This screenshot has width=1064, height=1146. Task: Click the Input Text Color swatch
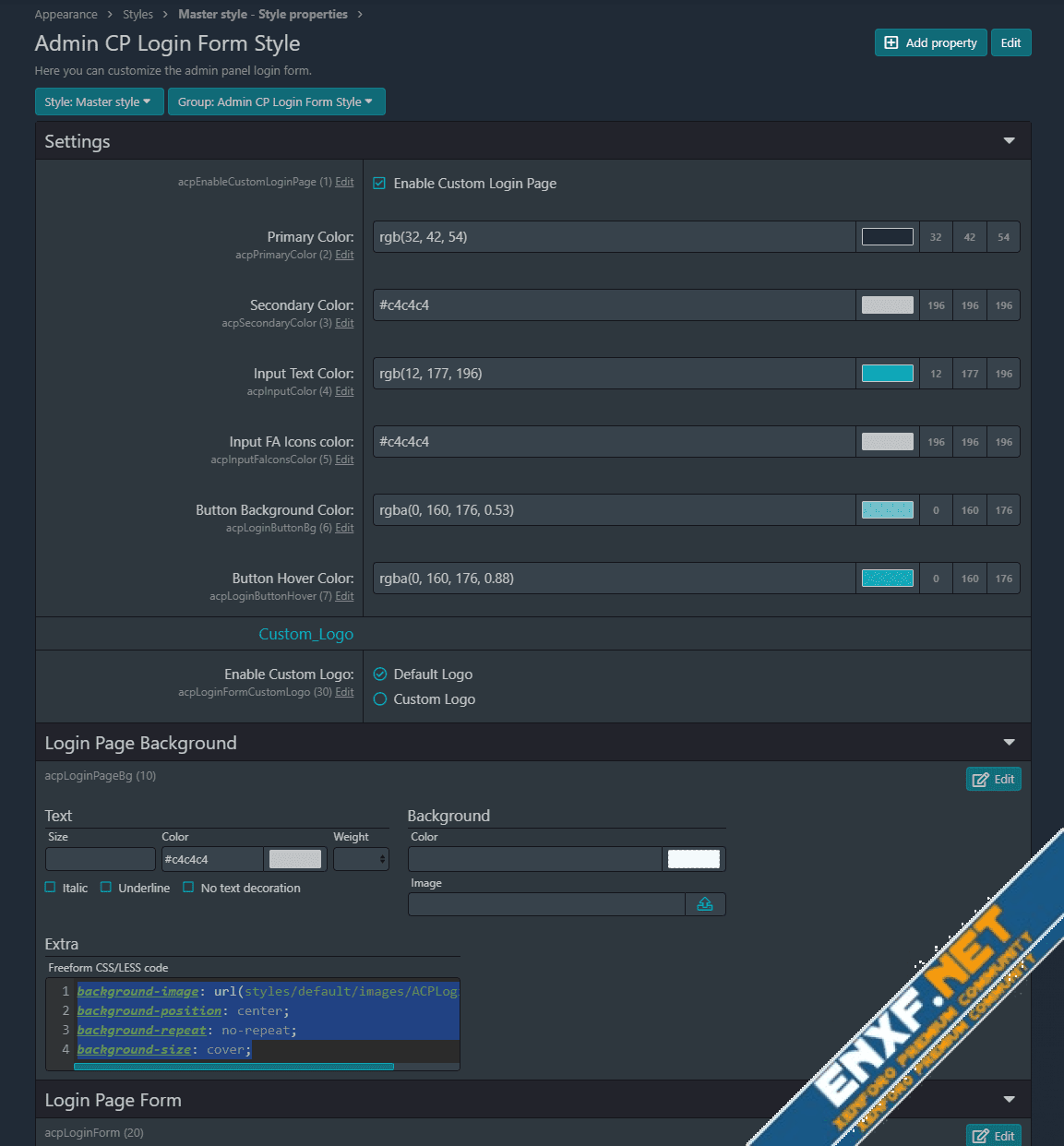pos(887,374)
